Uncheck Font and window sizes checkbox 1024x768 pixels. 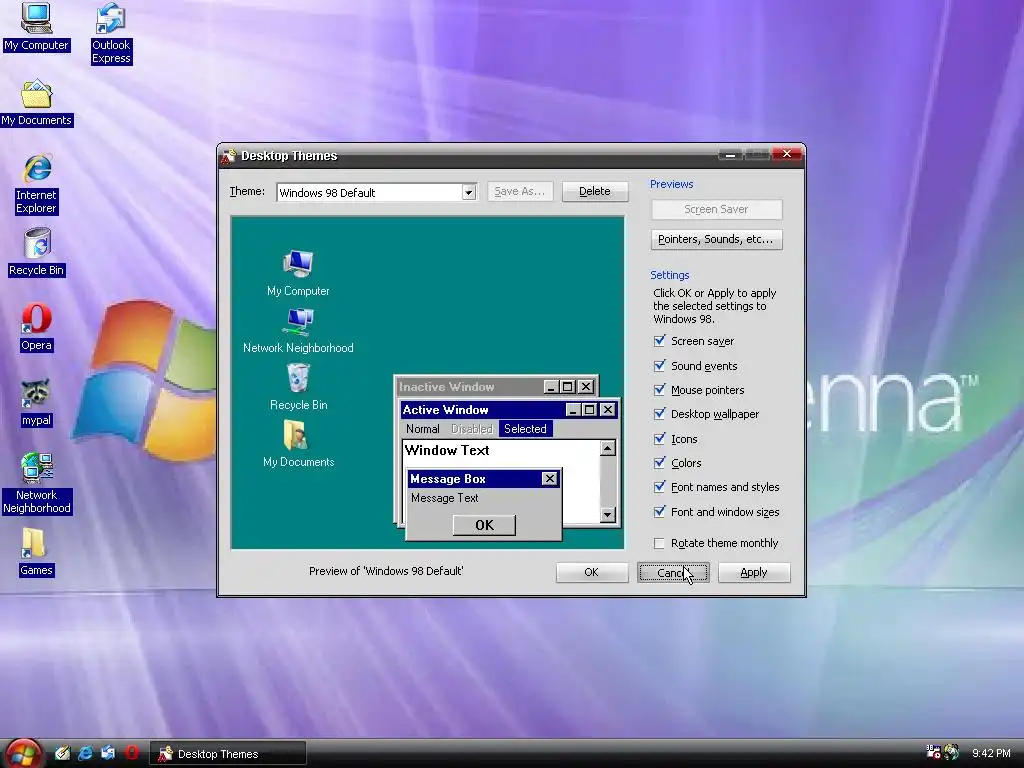pos(660,512)
